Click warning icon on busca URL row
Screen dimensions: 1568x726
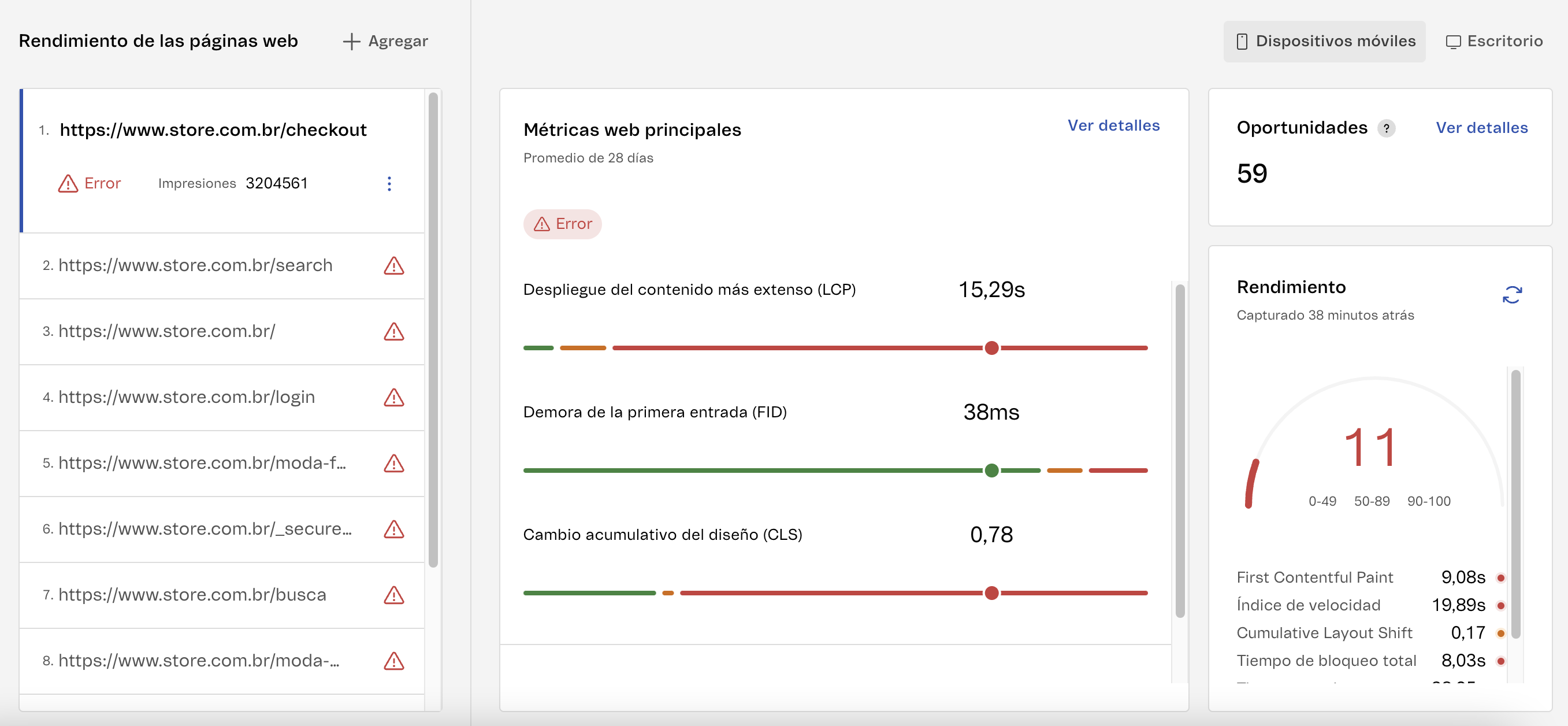(x=394, y=594)
